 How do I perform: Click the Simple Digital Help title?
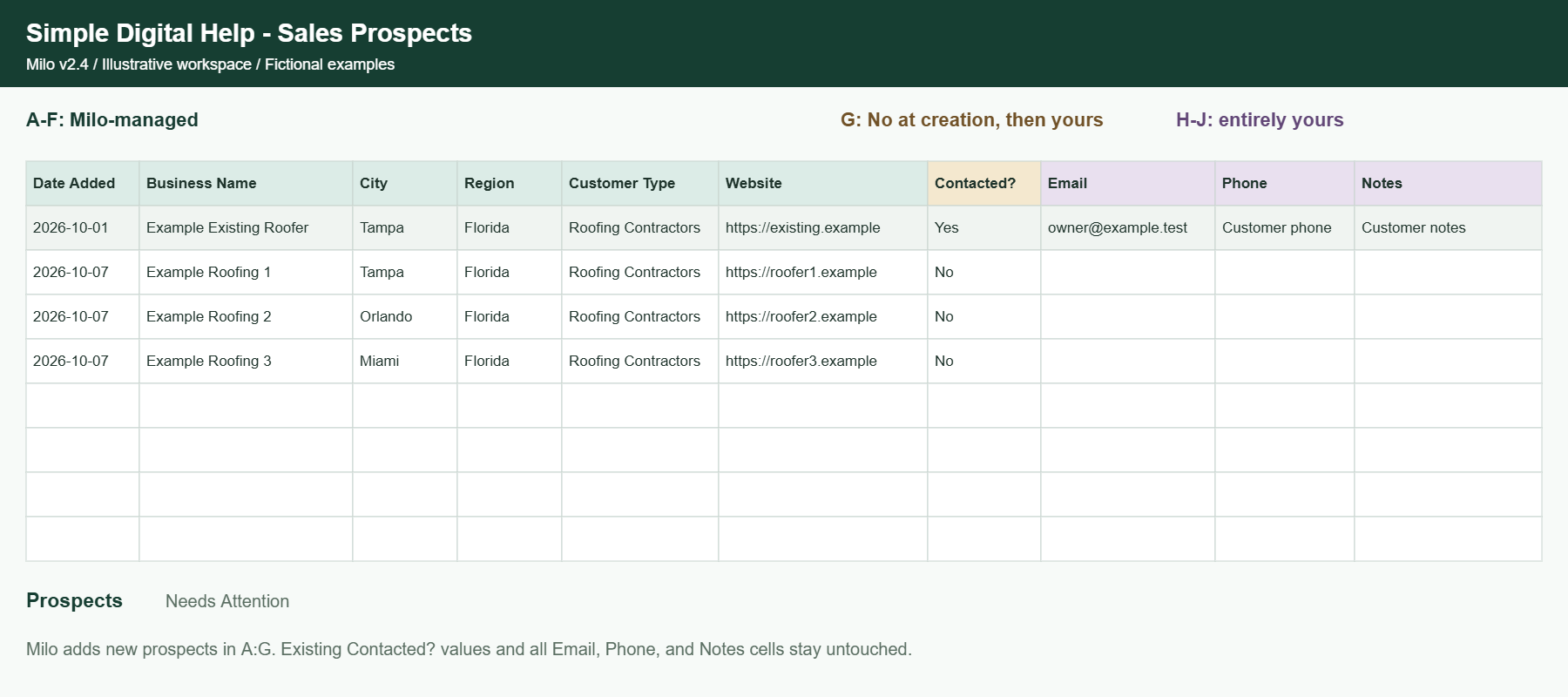point(249,33)
